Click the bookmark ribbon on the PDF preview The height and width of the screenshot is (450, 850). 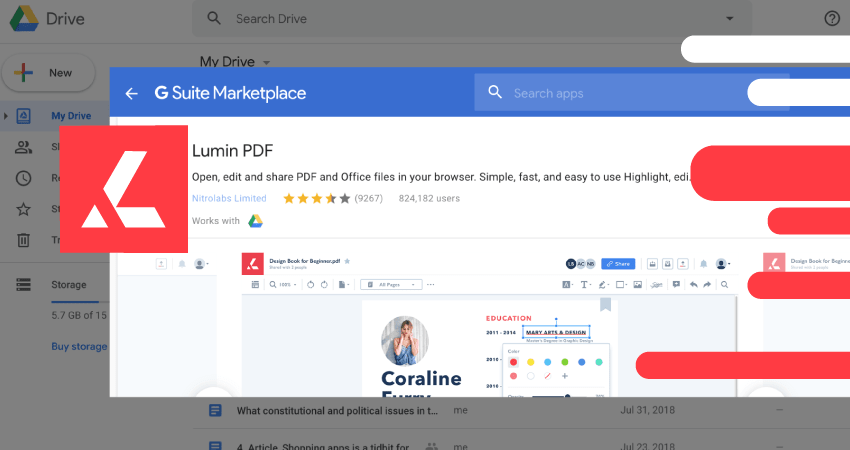click(x=605, y=305)
